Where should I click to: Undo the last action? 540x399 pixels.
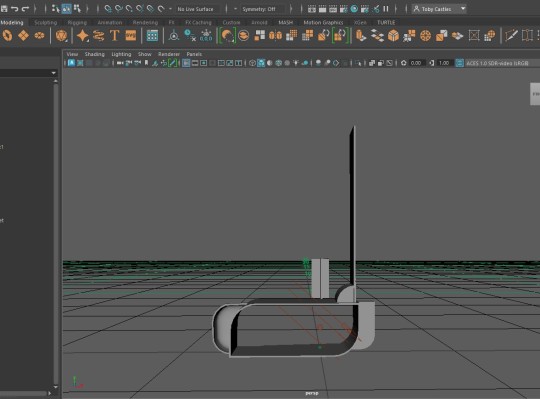pyautogui.click(x=14, y=9)
